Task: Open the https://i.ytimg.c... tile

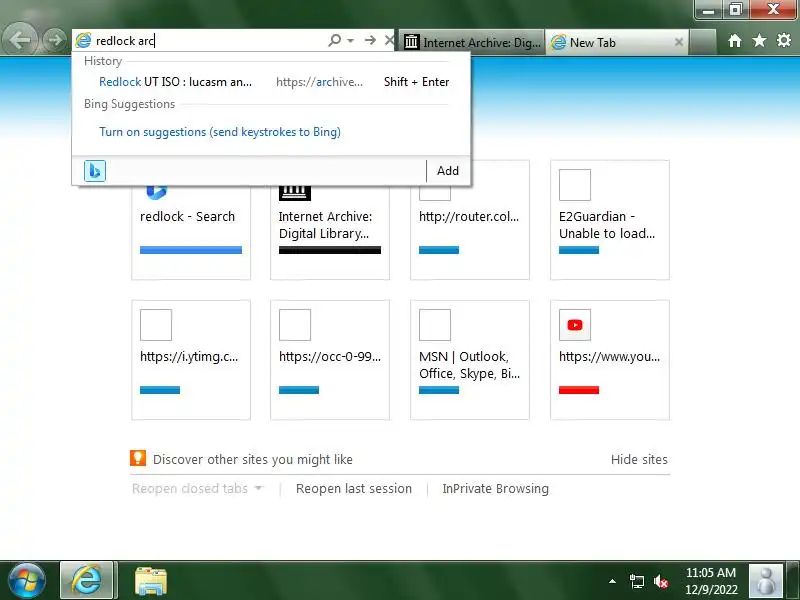Action: coord(191,360)
